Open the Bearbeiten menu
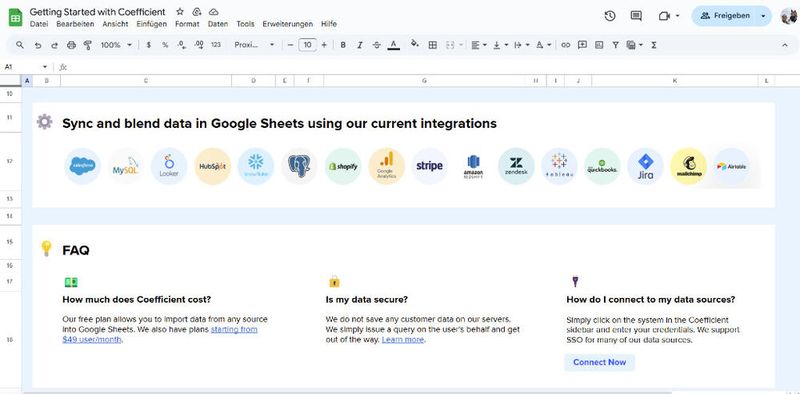Viewport: 800px width, 394px height. click(75, 24)
